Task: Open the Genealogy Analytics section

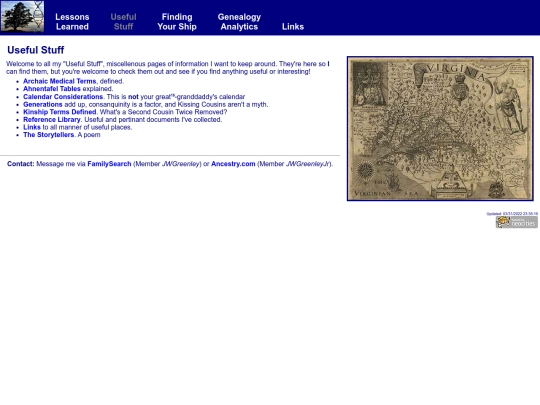Action: pos(239,22)
